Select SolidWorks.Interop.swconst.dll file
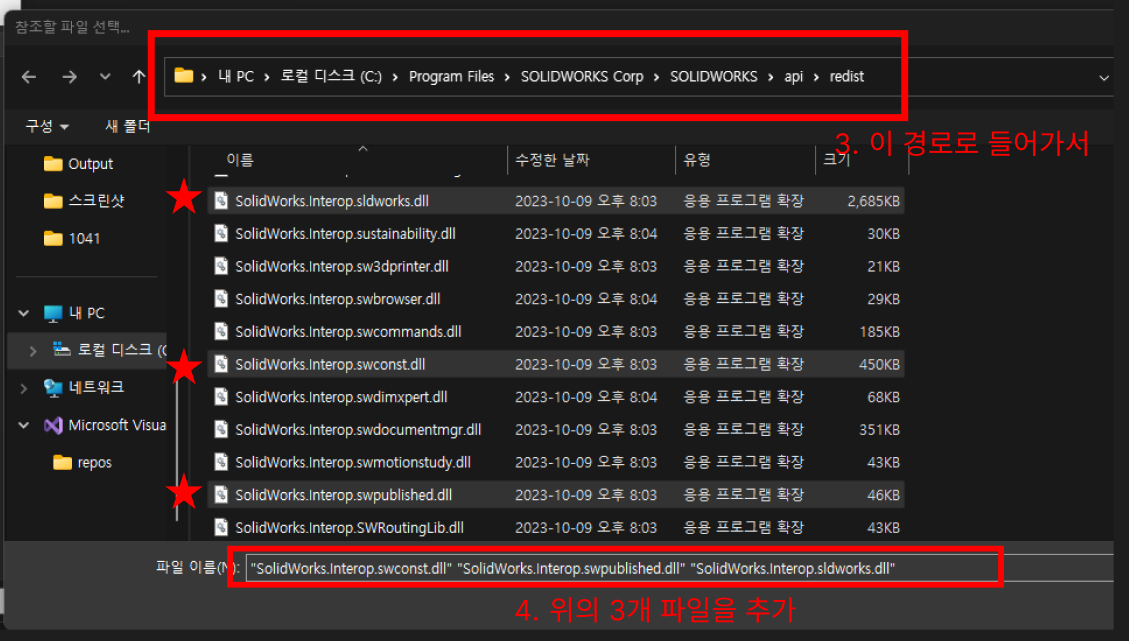Image resolution: width=1129 pixels, height=641 pixels. tap(556, 364)
